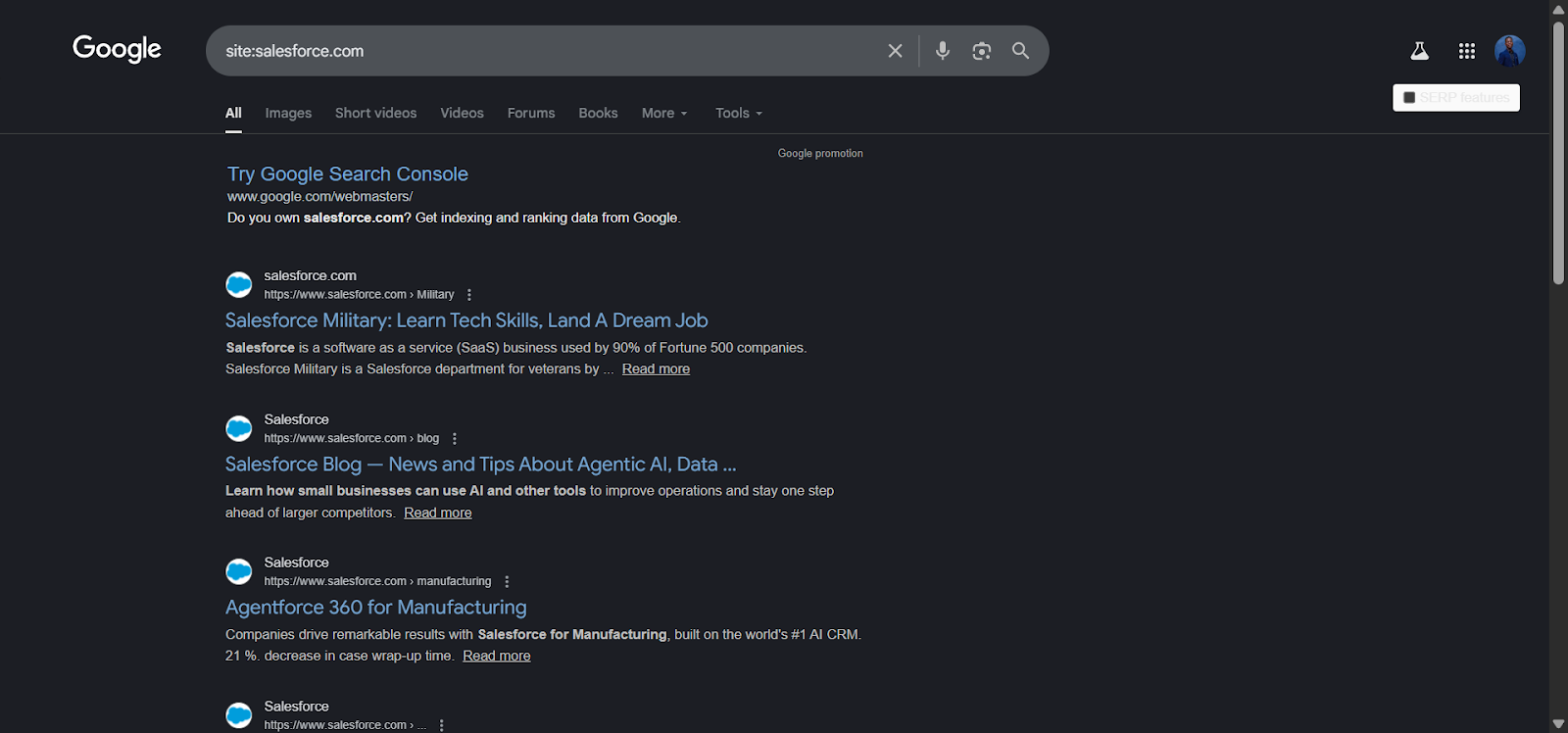This screenshot has height=733, width=1568.
Task: Click salesforce.com › manufacturing breadcrumb URL
Action: click(377, 582)
